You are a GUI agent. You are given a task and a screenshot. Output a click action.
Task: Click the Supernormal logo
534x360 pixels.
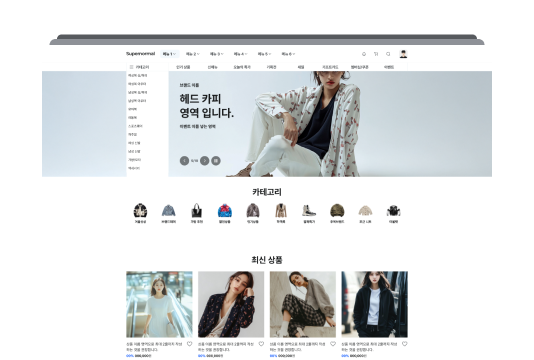(x=140, y=53)
